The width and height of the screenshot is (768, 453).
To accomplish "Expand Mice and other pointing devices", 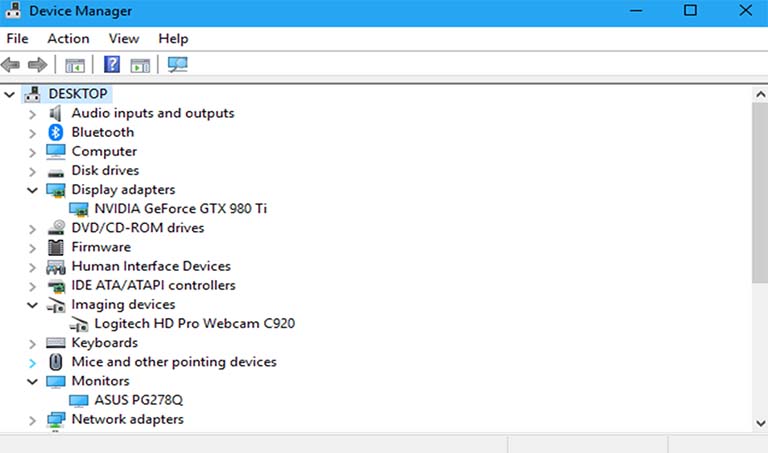I will coord(32,363).
